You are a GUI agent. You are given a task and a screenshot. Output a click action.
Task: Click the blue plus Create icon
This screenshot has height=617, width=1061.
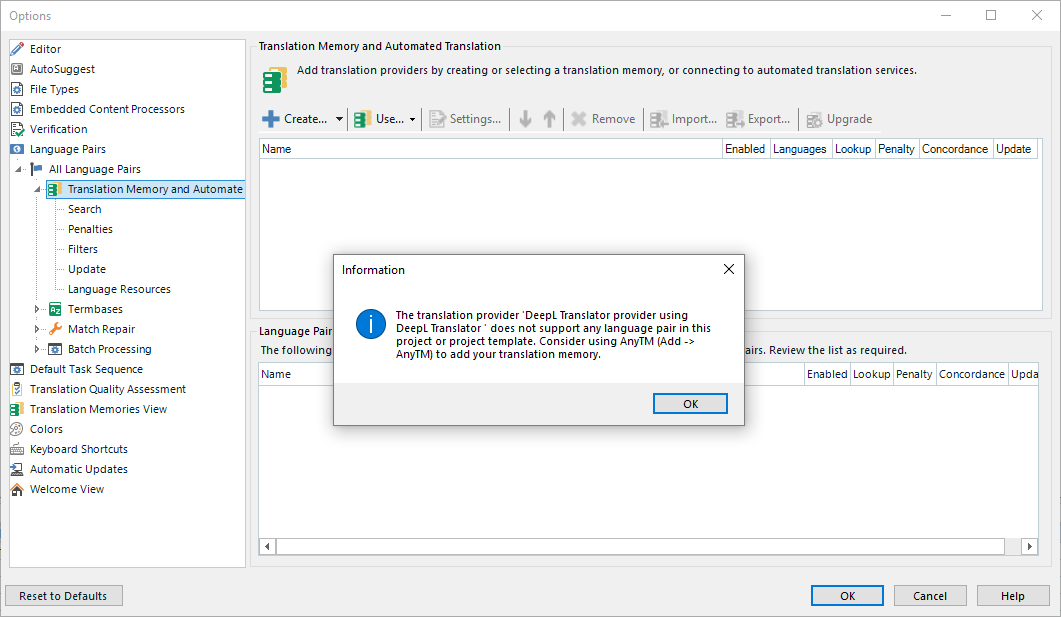pos(271,119)
